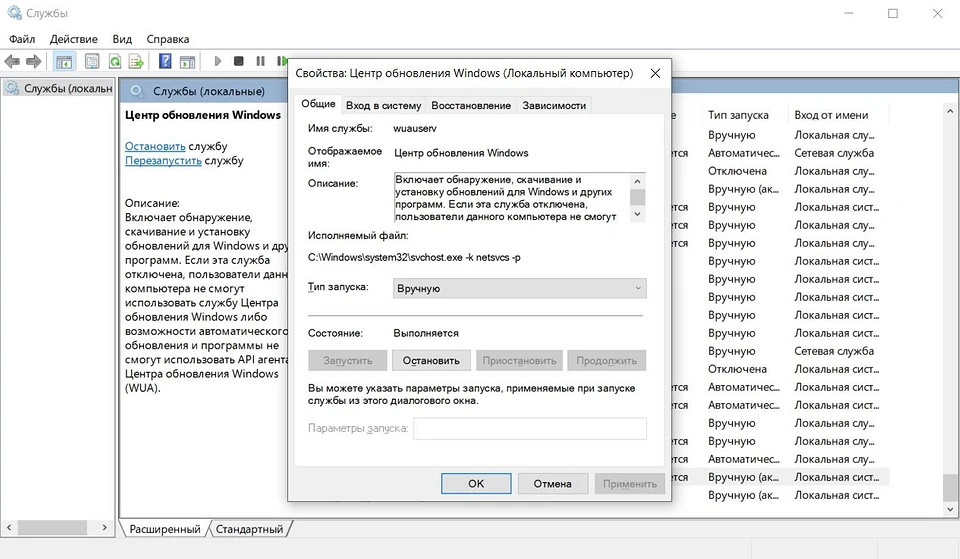Open the Действие menu
The image size is (960, 559).
click(73, 39)
